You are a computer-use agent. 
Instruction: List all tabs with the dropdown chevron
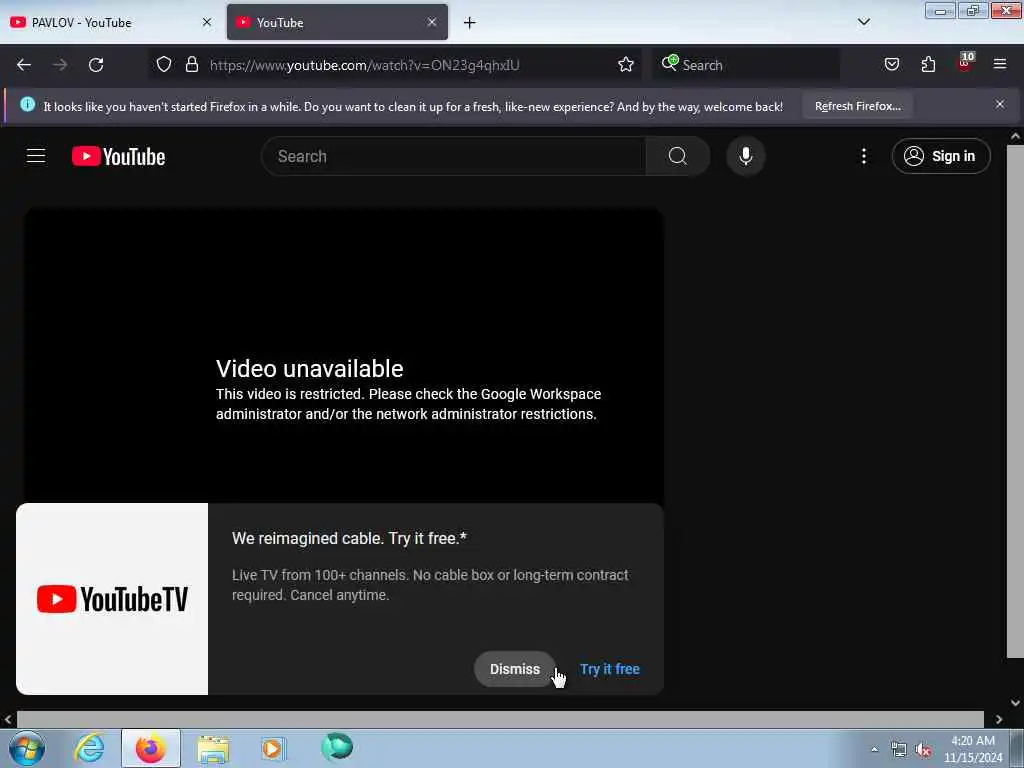pos(863,22)
